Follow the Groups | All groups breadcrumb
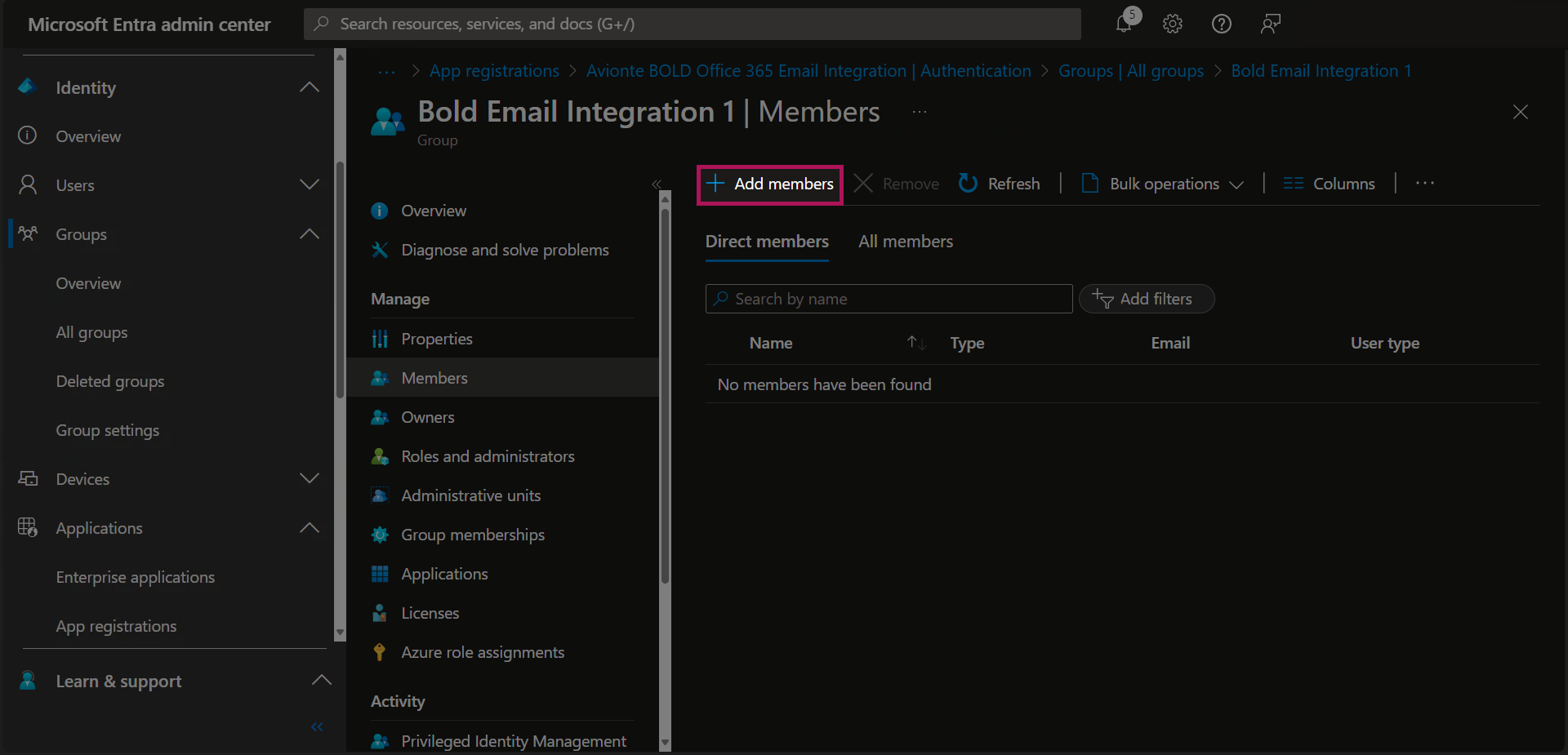This screenshot has width=1568, height=755. pos(1130,71)
